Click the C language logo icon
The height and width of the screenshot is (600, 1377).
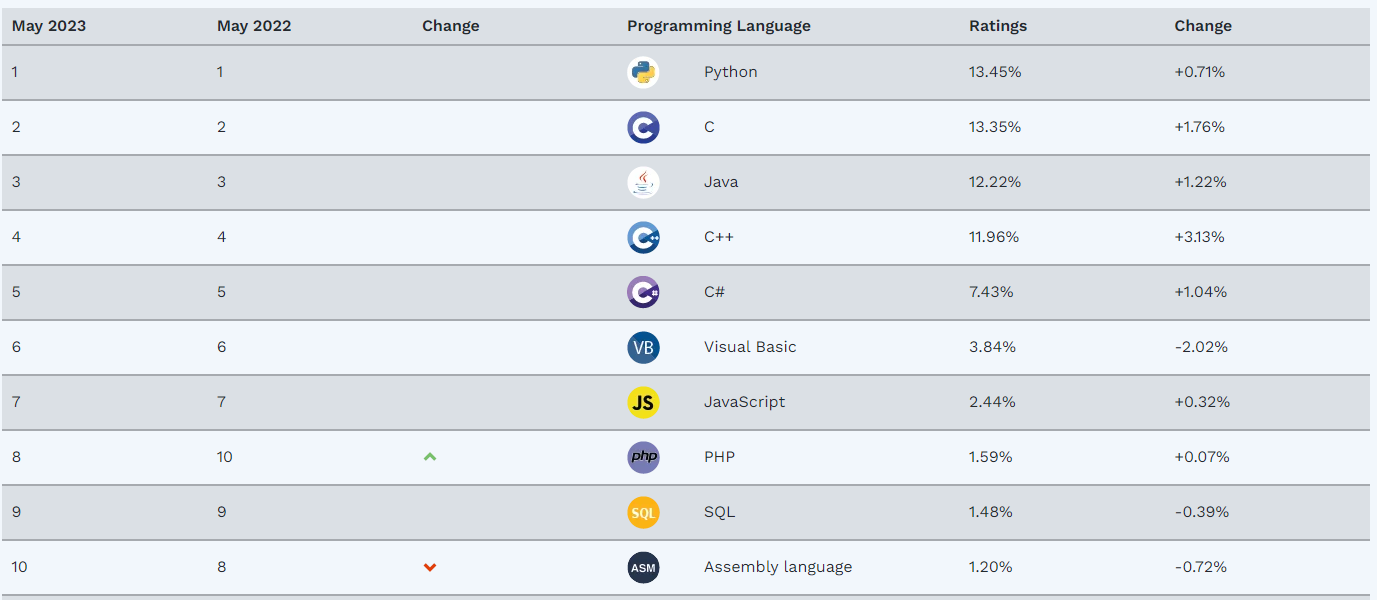[x=643, y=127]
